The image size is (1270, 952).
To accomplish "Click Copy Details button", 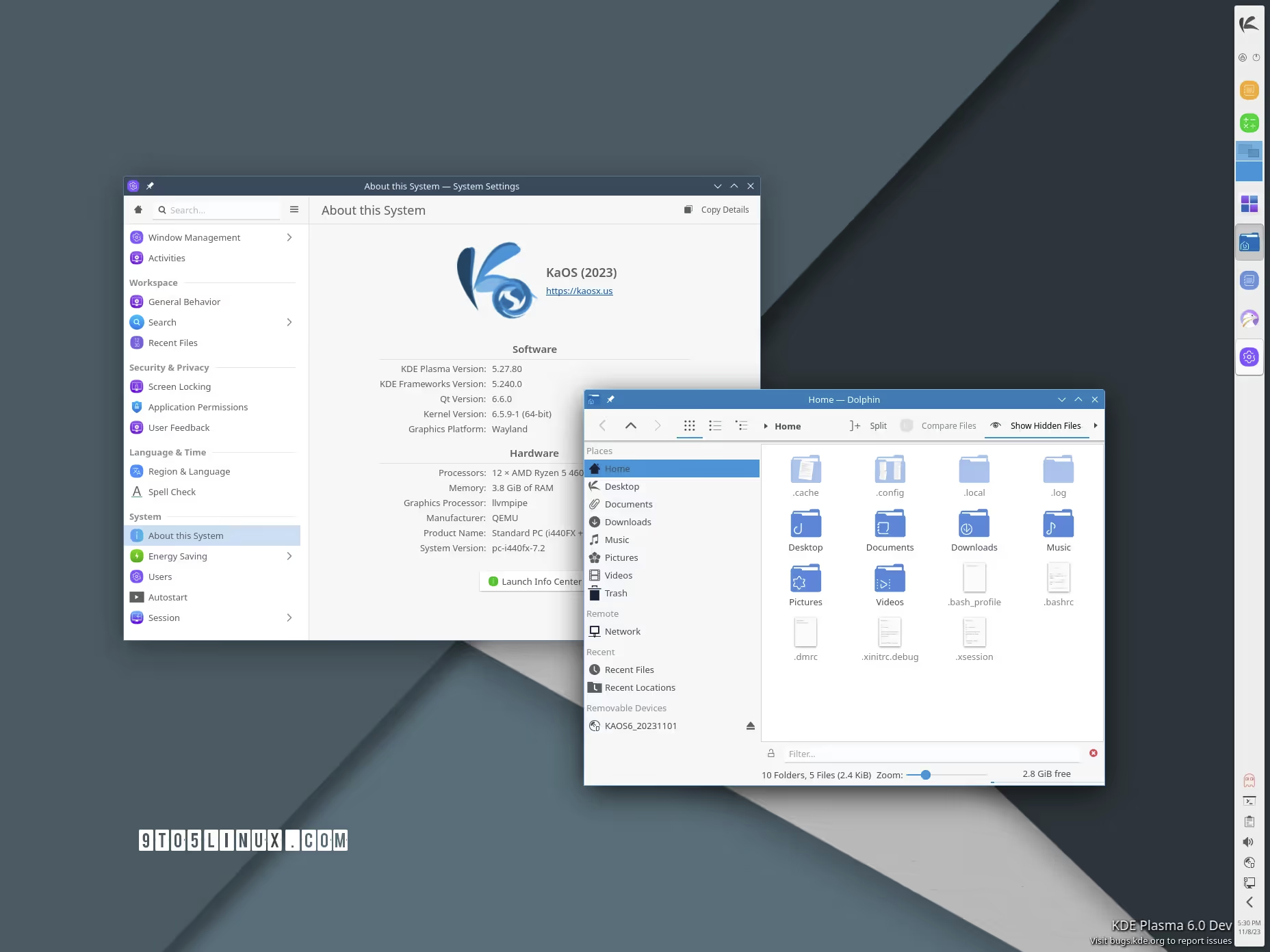I will click(x=716, y=210).
